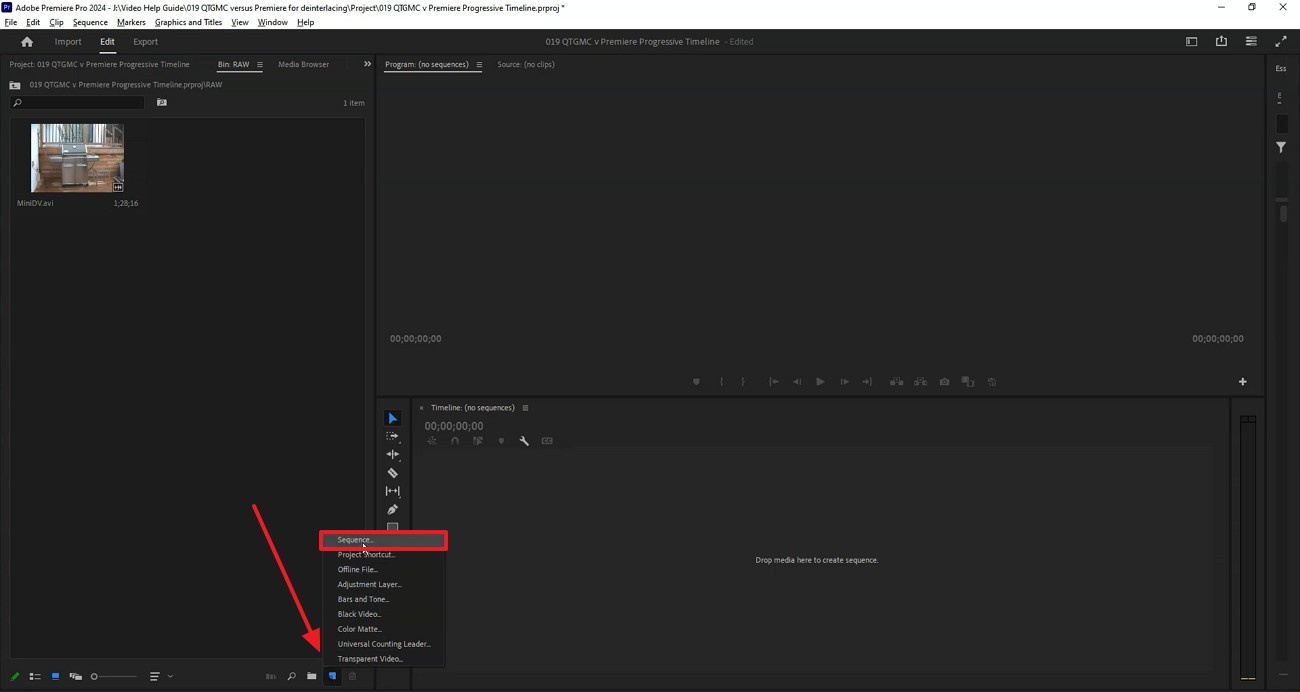Click the Mark In bracket icon
The width and height of the screenshot is (1300, 692).
[721, 381]
